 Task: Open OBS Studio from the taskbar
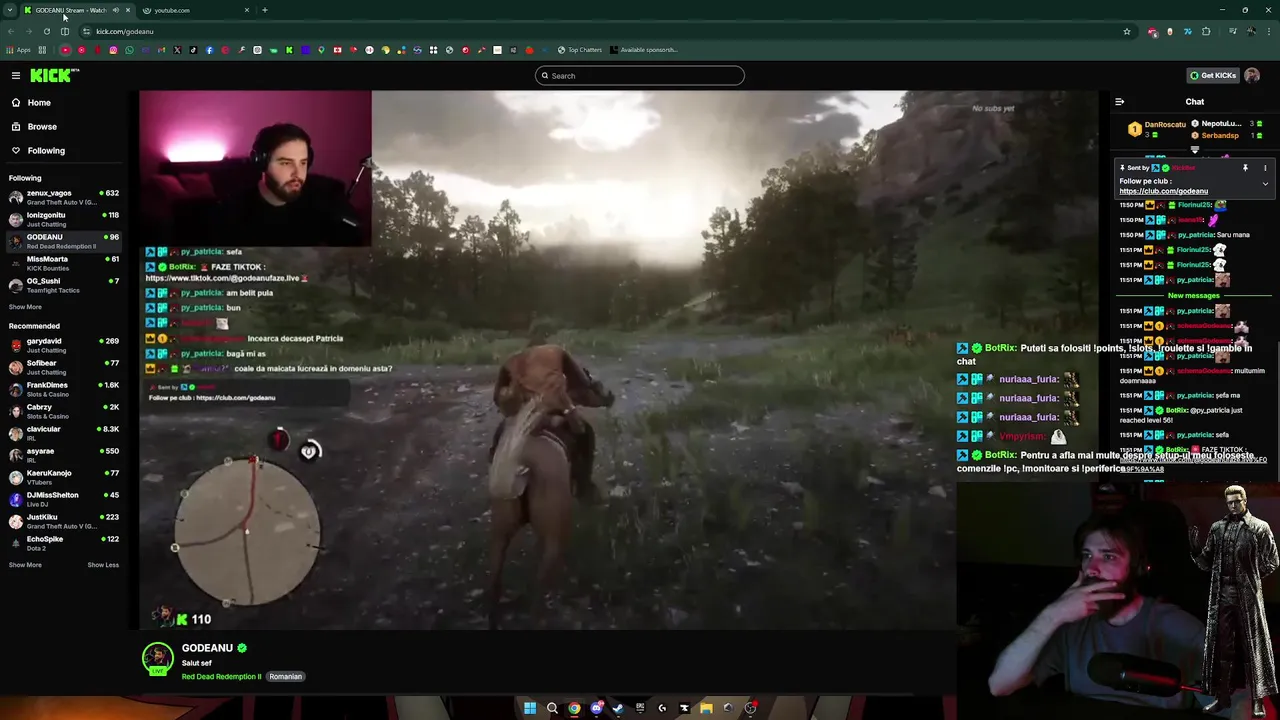750,708
